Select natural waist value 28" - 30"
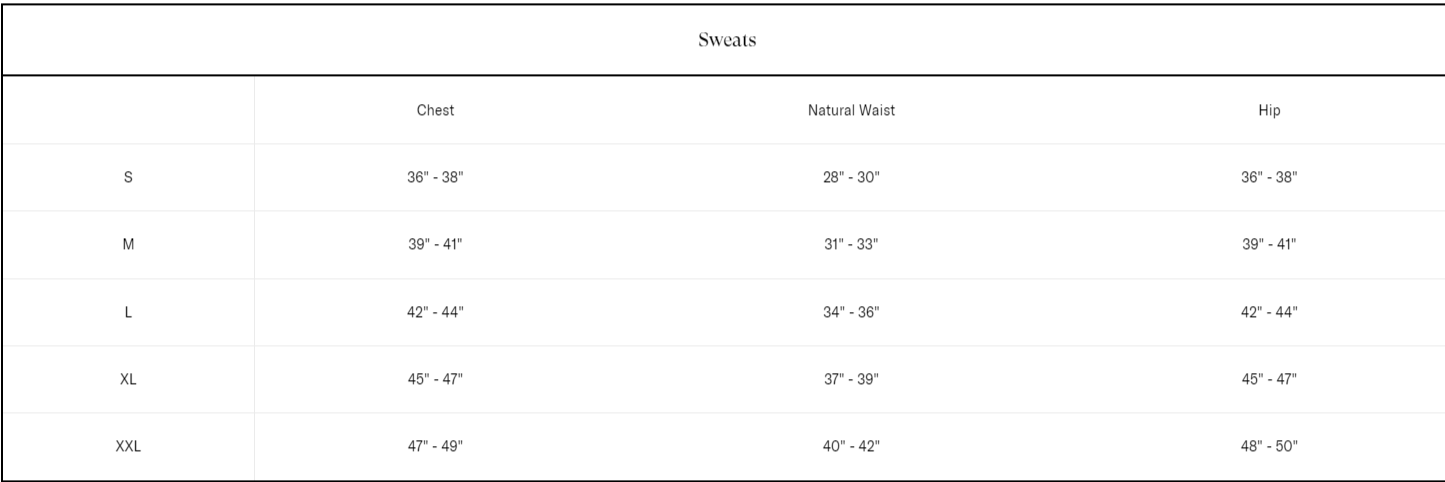This screenshot has height=482, width=1445. (x=851, y=178)
